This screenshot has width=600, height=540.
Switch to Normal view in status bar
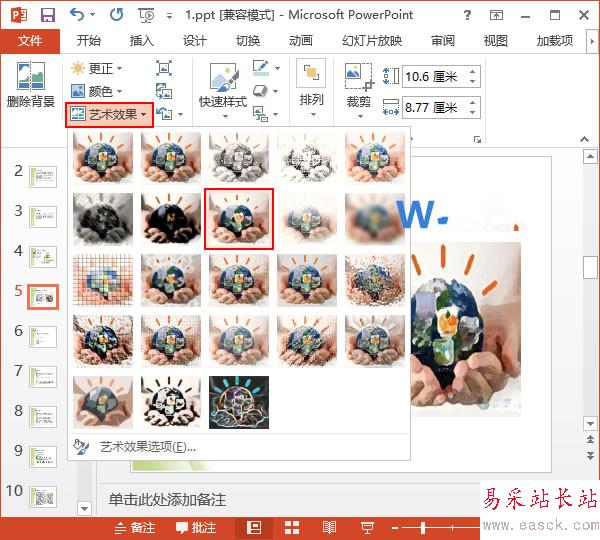254,528
